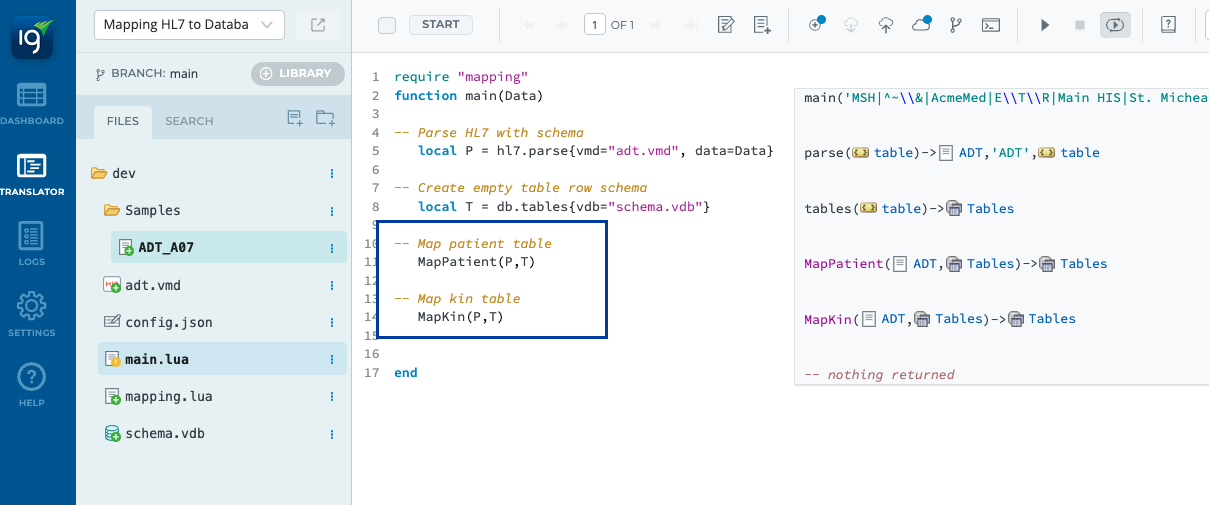This screenshot has width=1209, height=505.
Task: Switch to the SEARCH tab
Action: (x=189, y=121)
